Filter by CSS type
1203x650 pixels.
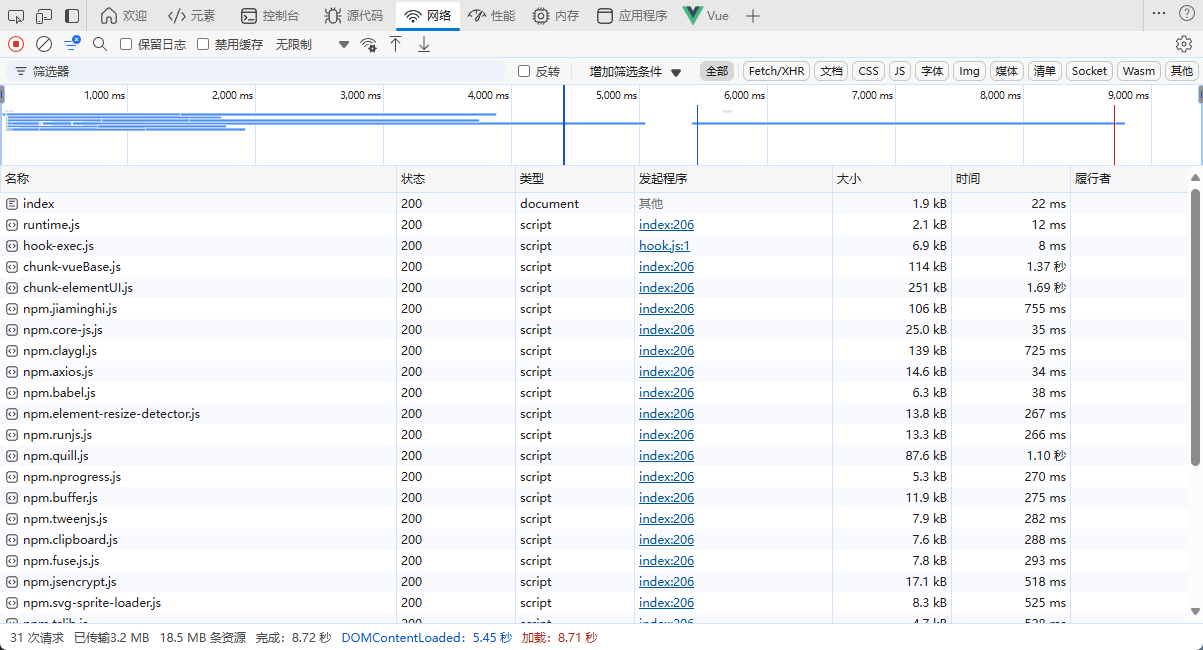(x=868, y=71)
